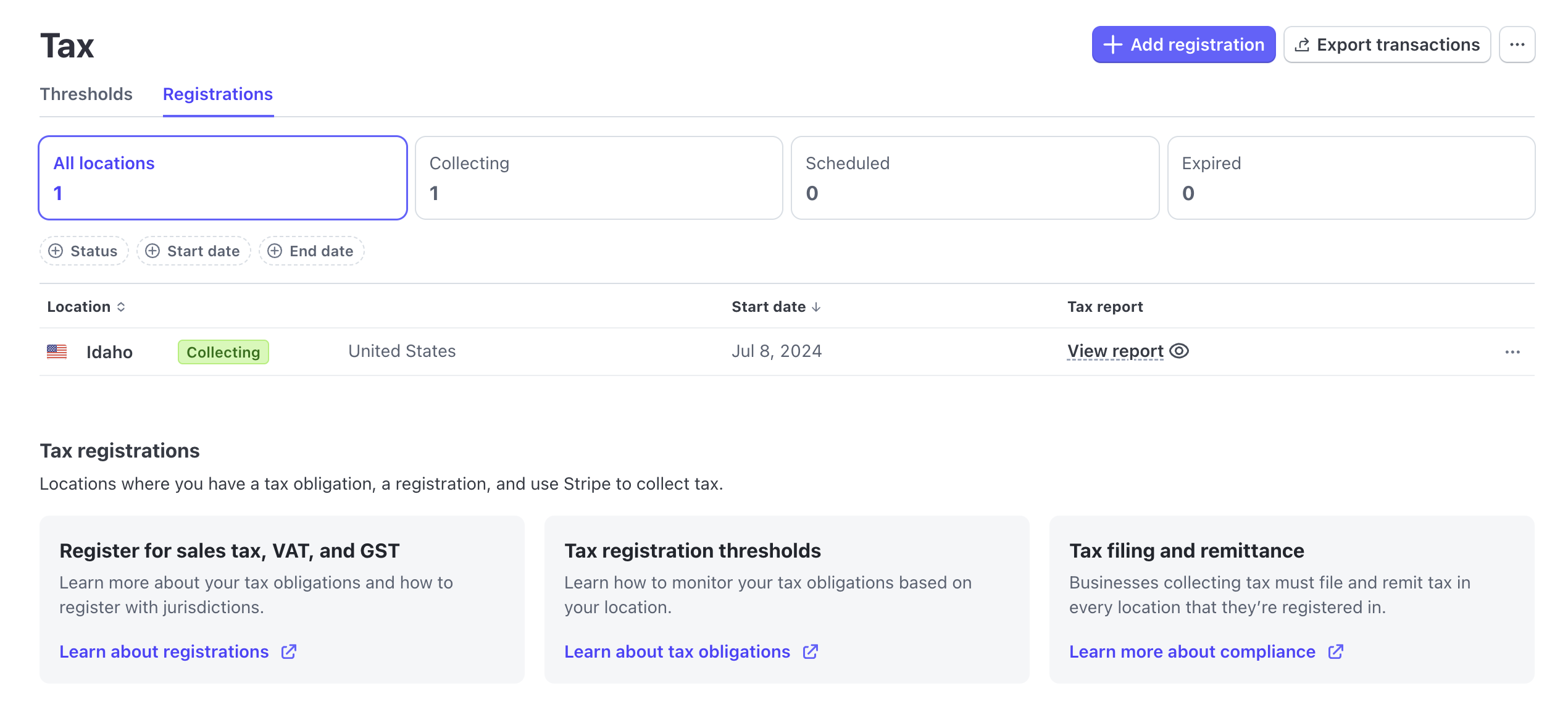Viewport: 1568px width, 720px height.
Task: Click external link icon after Learn more about compliance
Action: tap(1335, 651)
